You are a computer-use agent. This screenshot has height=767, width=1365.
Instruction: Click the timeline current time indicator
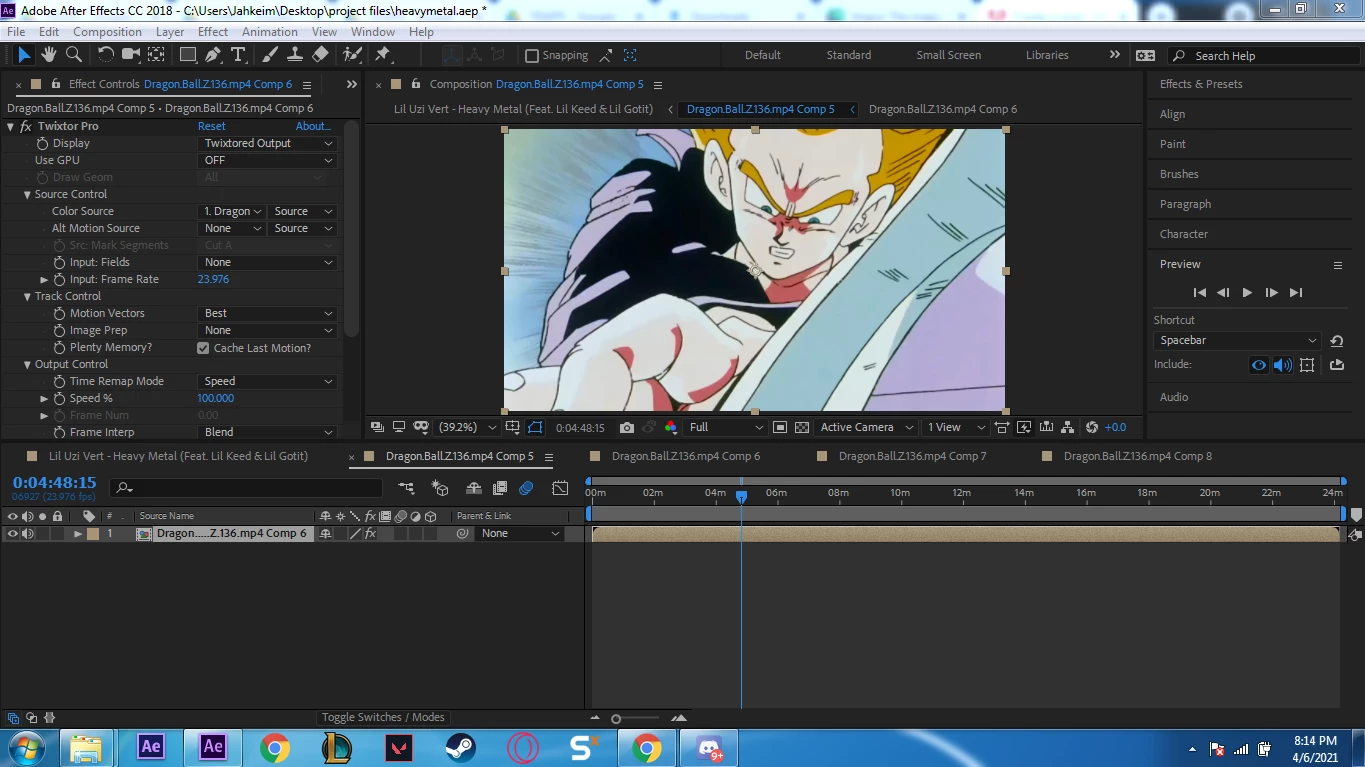[741, 496]
